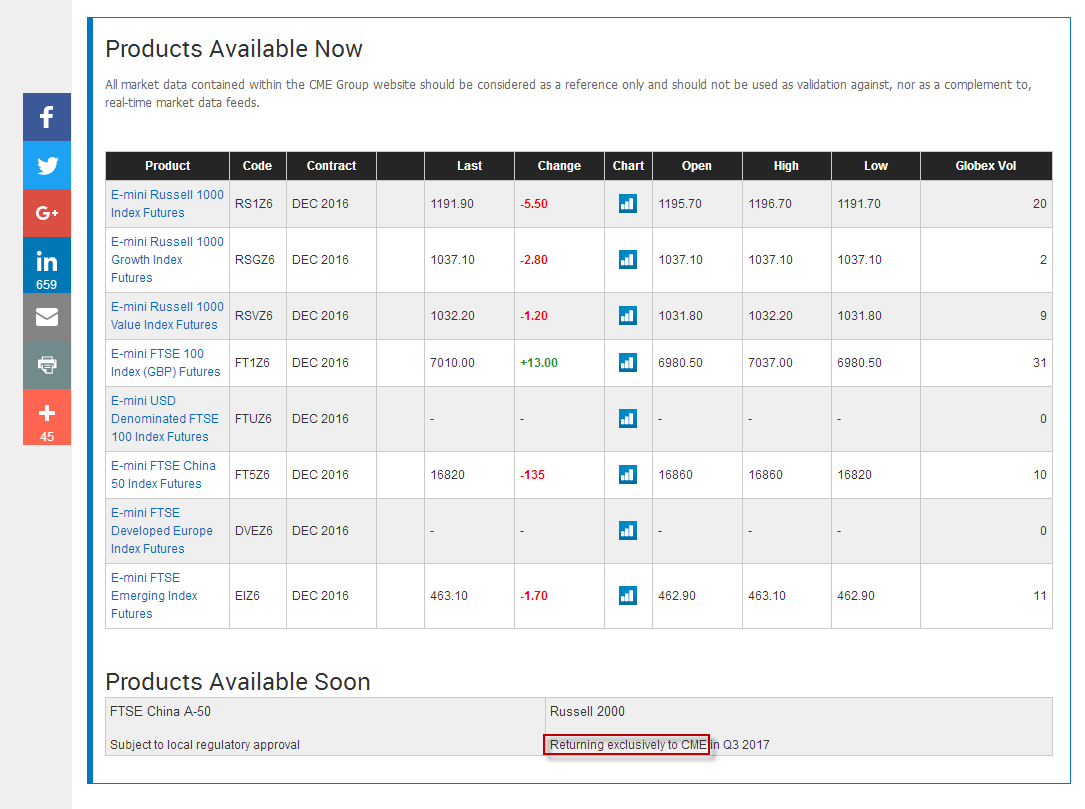Click the print page icon
This screenshot has height=809, width=1085.
click(47, 365)
